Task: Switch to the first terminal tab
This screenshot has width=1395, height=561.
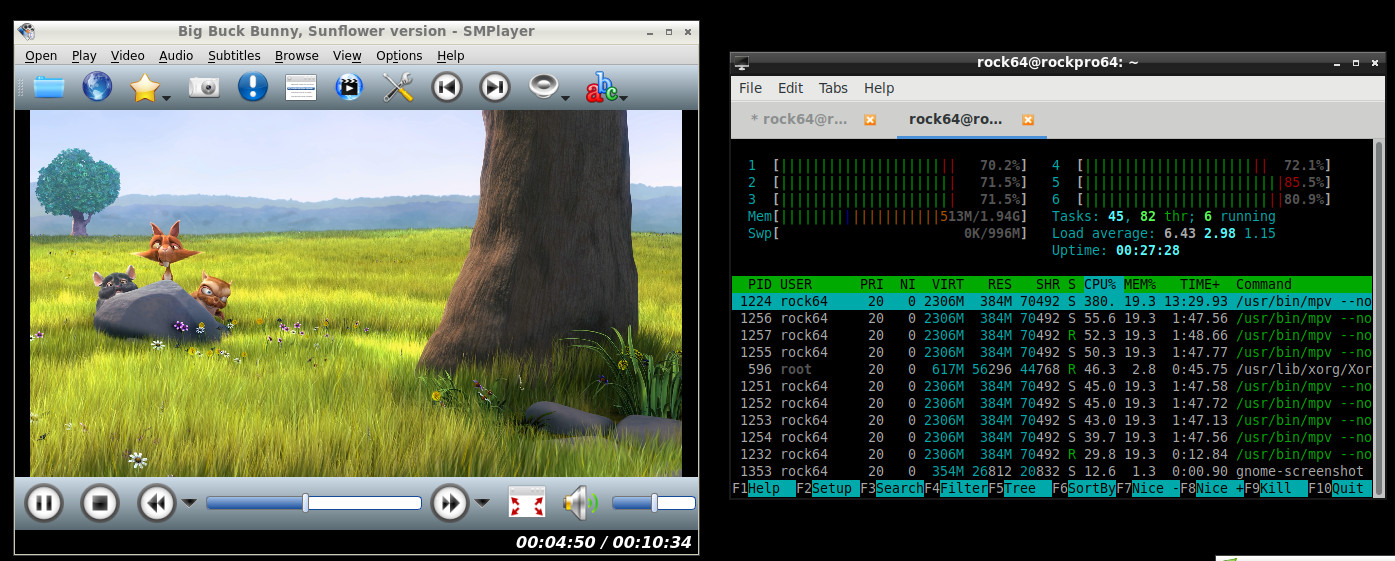Action: pos(812,119)
